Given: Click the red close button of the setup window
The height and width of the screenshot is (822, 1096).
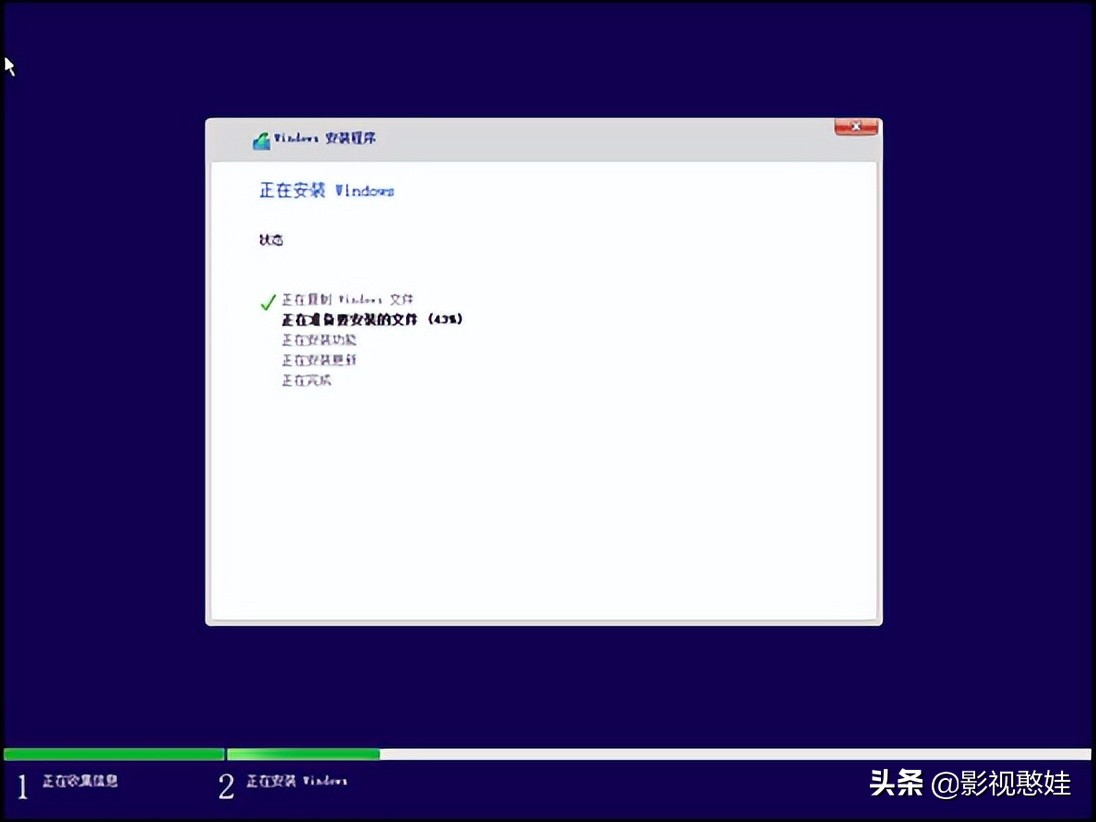Looking at the screenshot, I should (856, 126).
